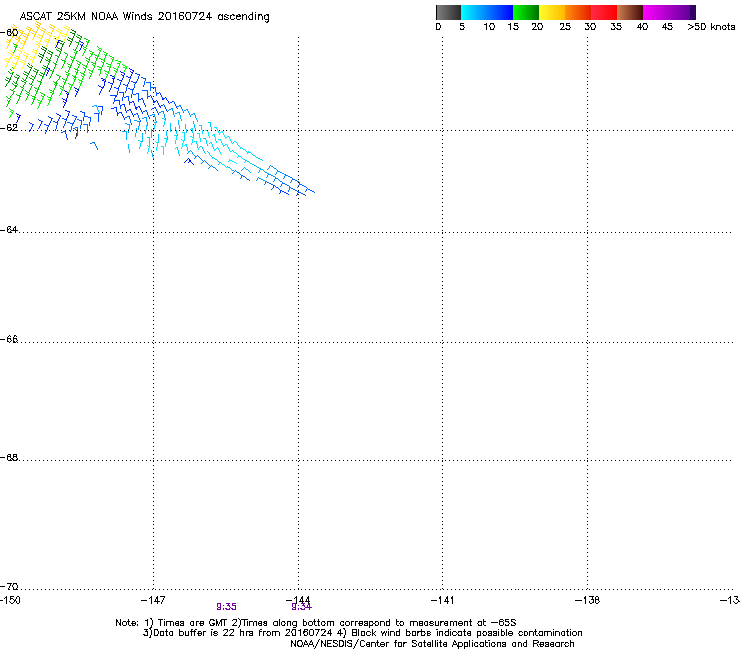Click the latitude label '-70'

pyautogui.click(x=9, y=586)
